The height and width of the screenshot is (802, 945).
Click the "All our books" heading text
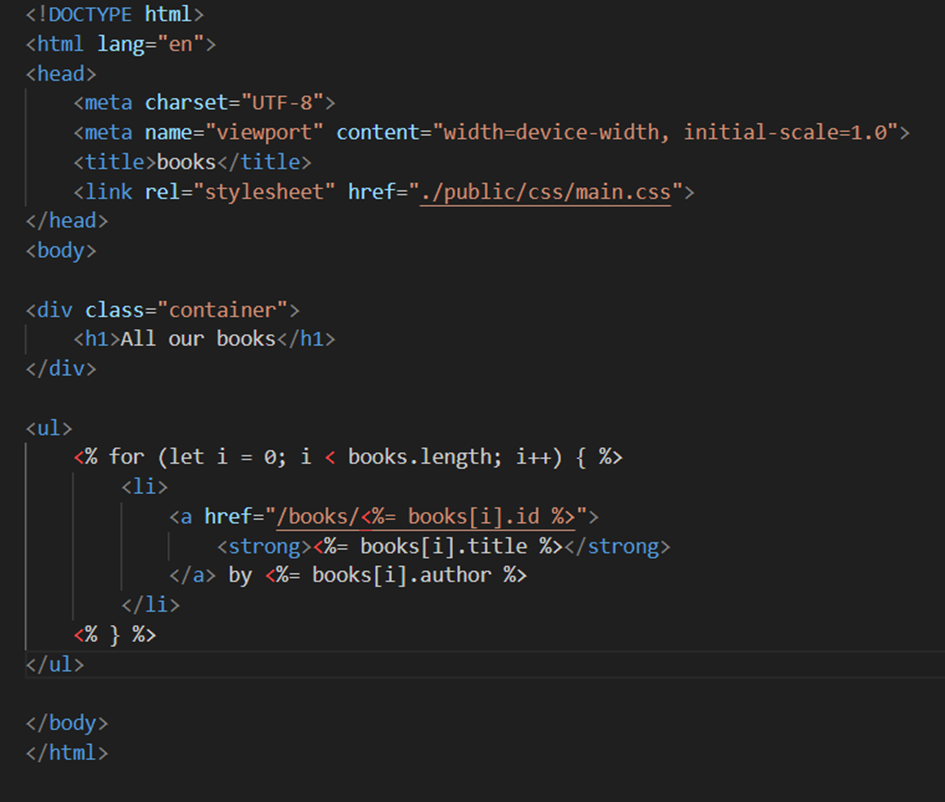point(198,339)
